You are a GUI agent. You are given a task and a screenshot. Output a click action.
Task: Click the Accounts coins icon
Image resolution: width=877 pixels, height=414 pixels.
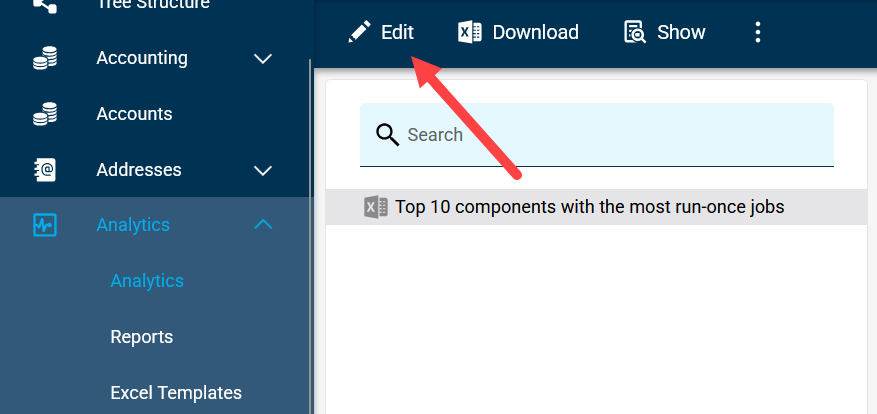45,114
